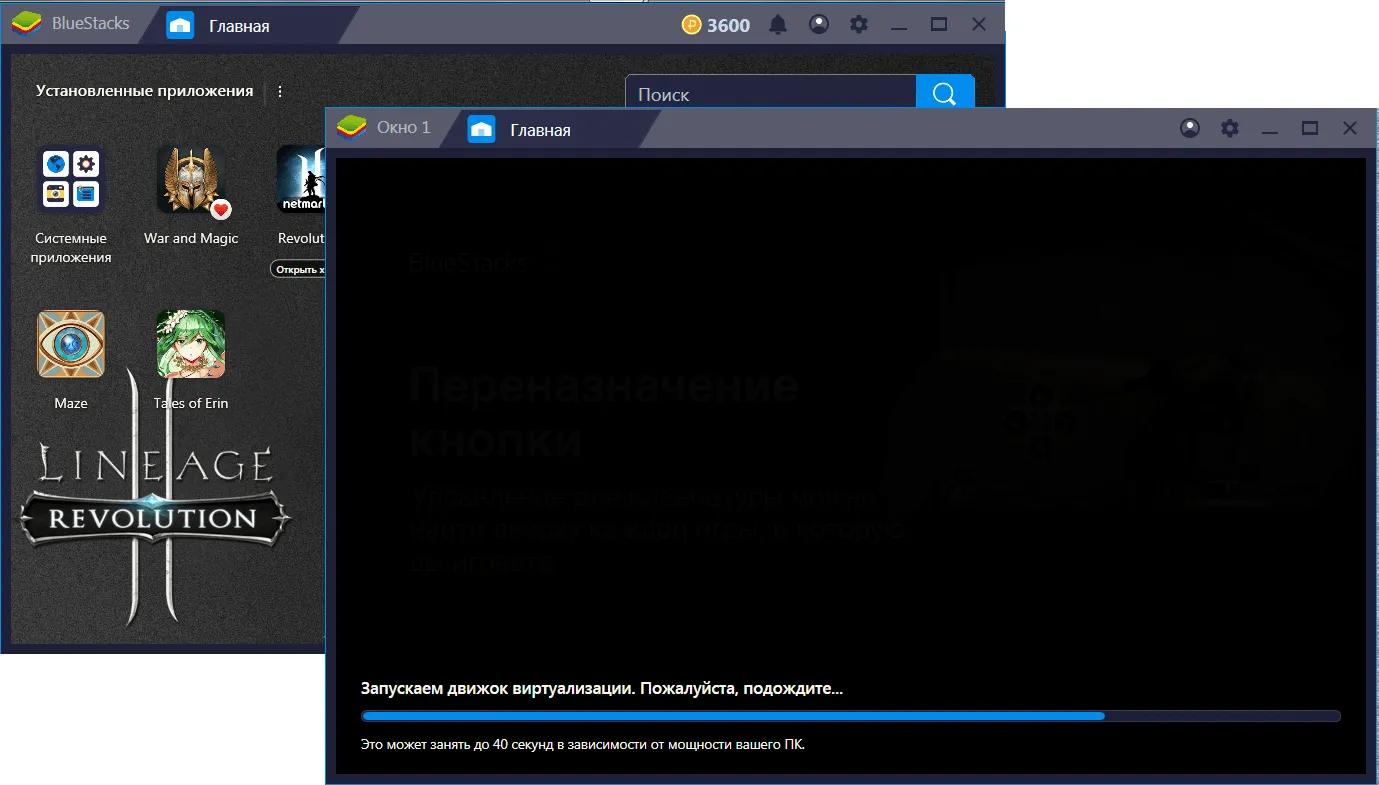Click the virtualization engine loading progress bar
The width and height of the screenshot is (1379, 785).
coord(850,716)
